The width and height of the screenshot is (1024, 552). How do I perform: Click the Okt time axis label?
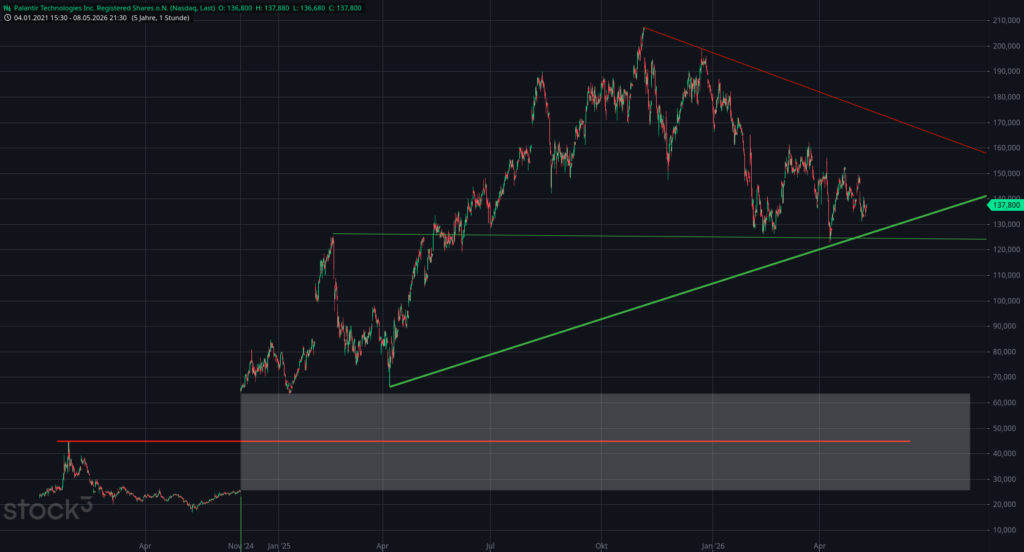point(601,546)
